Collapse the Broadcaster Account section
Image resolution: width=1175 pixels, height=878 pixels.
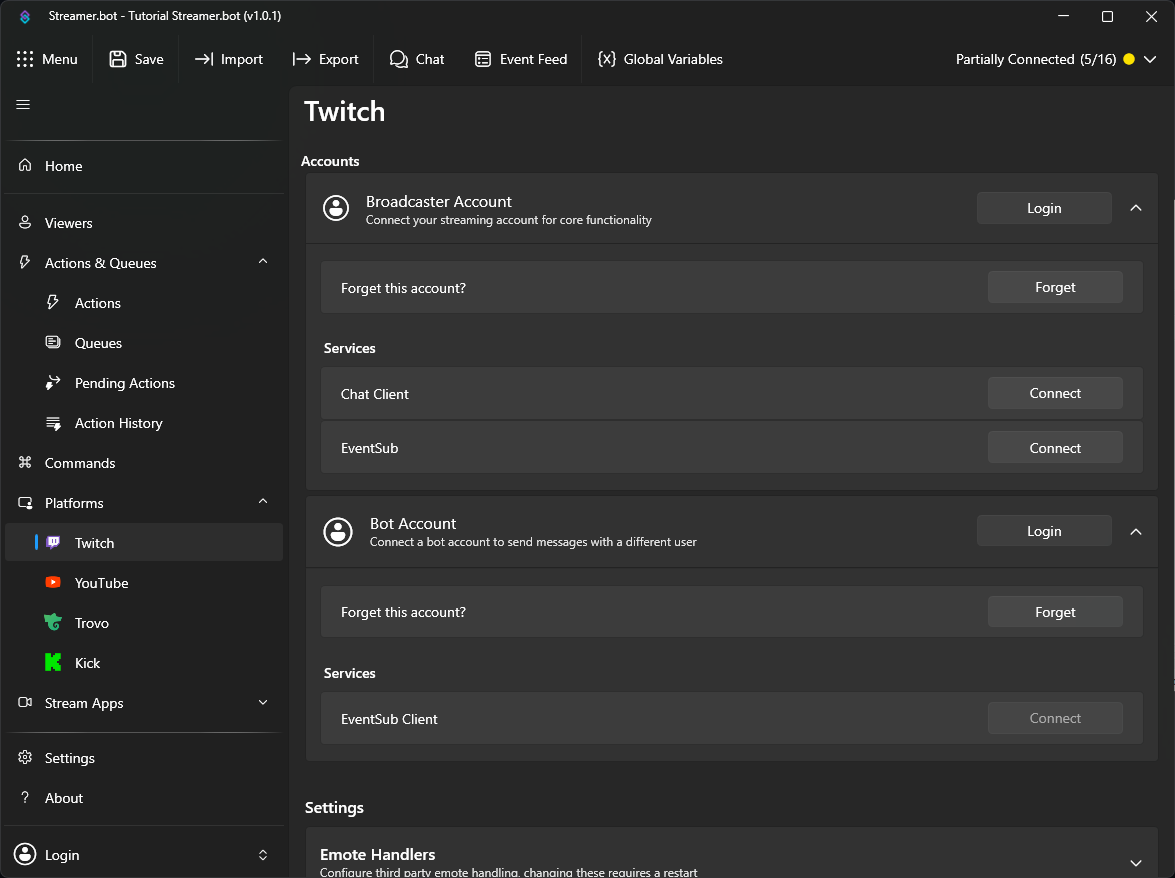click(x=1135, y=208)
